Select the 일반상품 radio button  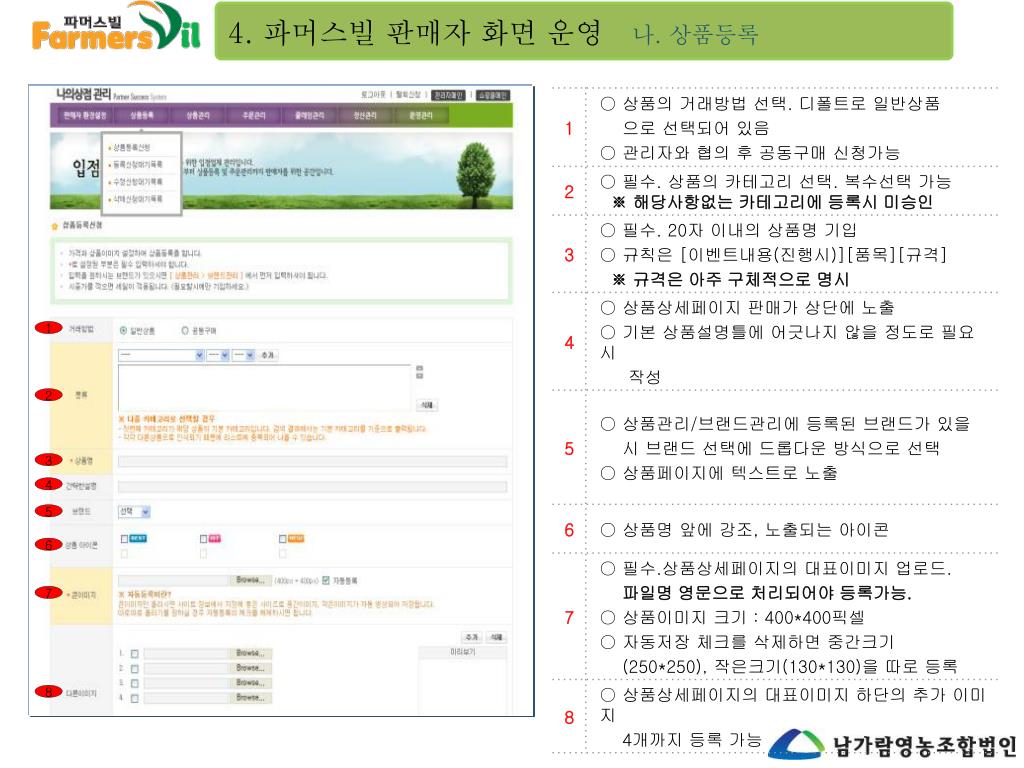pos(123,330)
